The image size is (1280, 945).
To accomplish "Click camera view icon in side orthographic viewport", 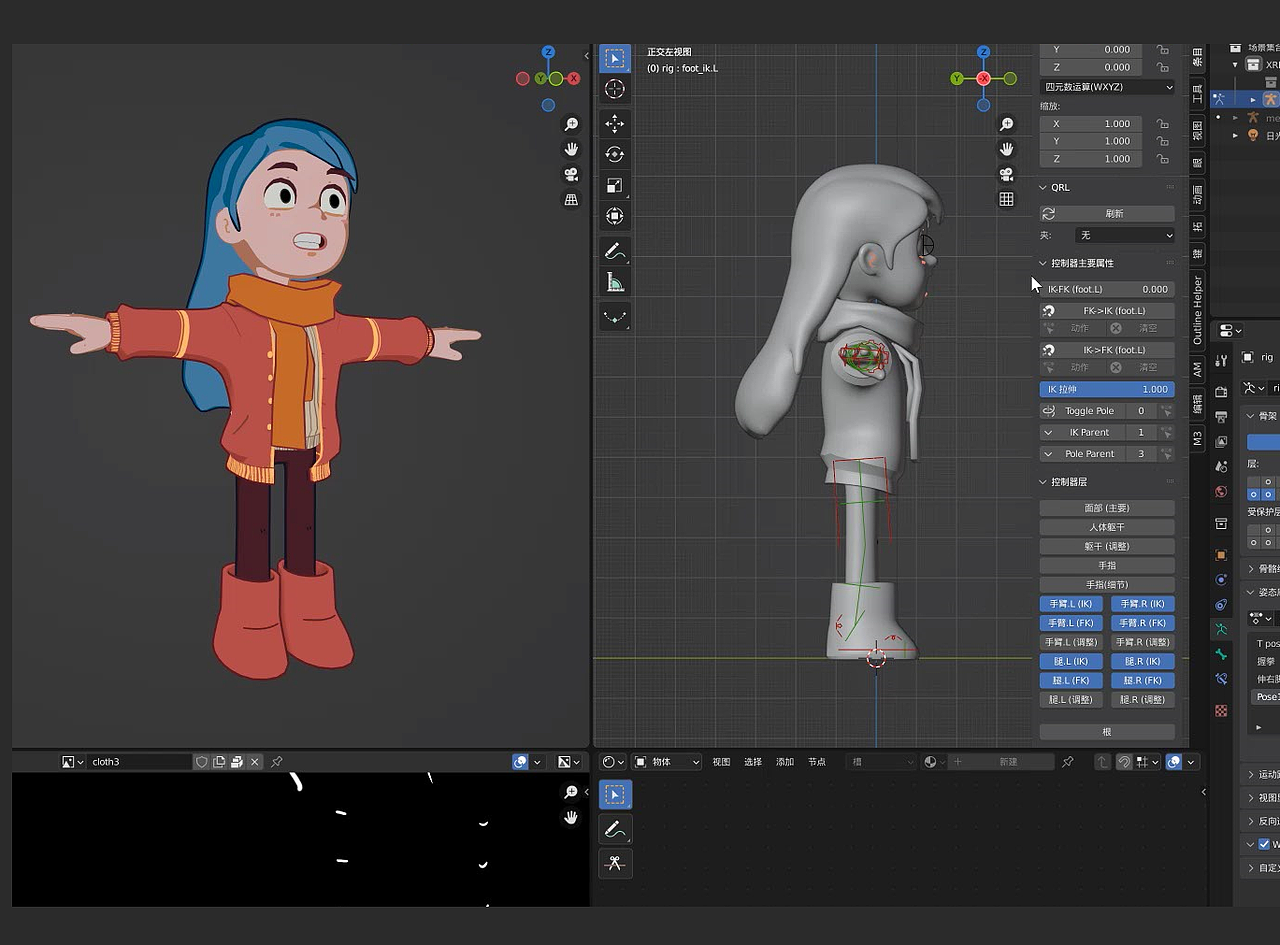I will (x=1007, y=174).
